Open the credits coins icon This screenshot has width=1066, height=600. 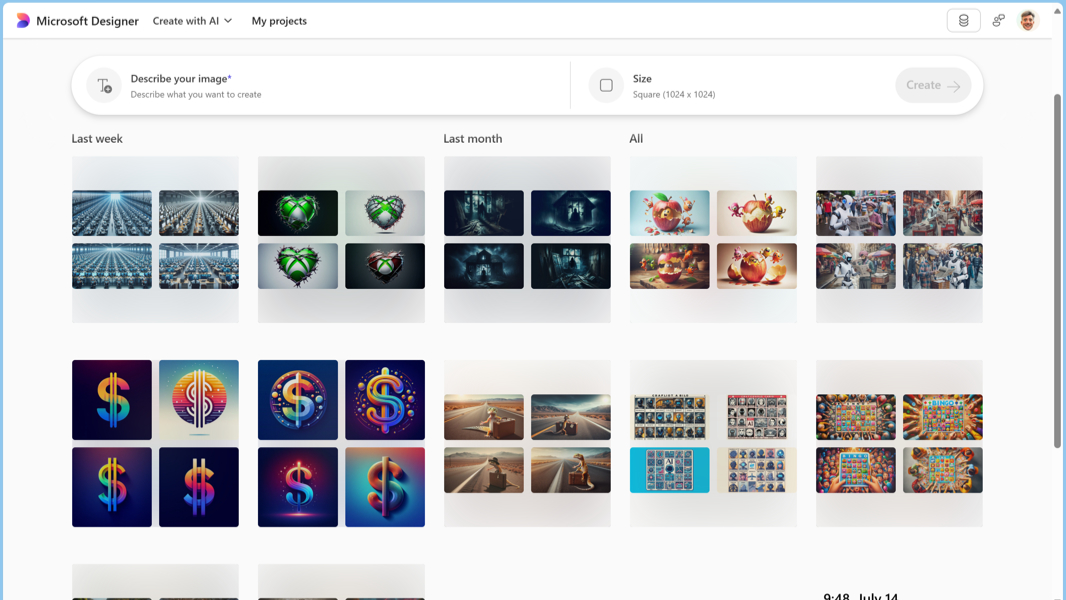click(x=963, y=21)
